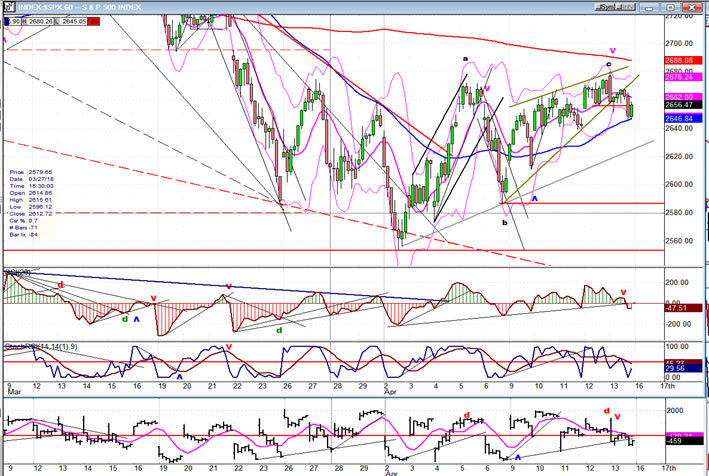
Task: Minimize the S&P 500 chart window
Action: (649, 8)
